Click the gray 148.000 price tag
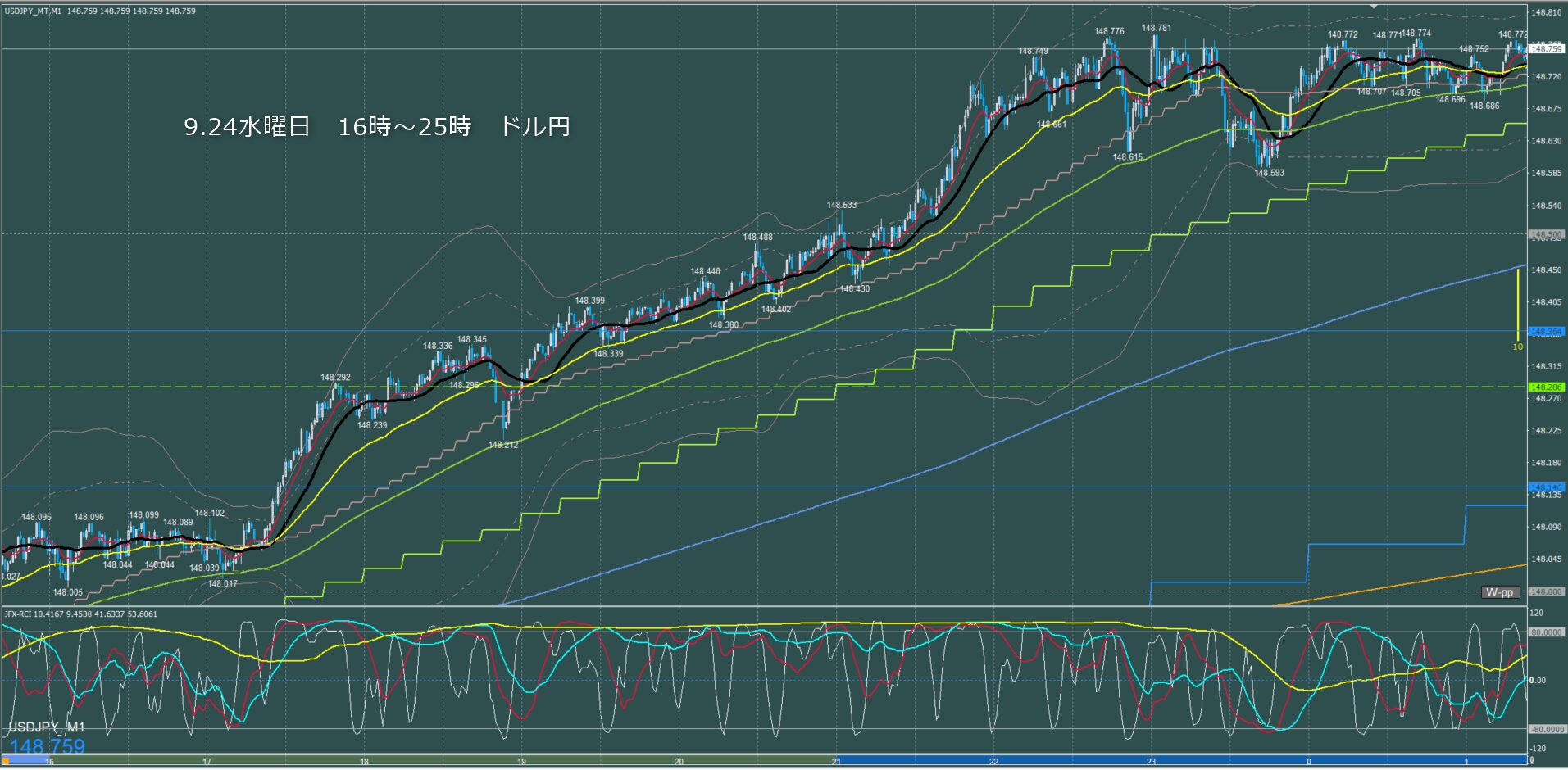1568x770 pixels. [1547, 591]
